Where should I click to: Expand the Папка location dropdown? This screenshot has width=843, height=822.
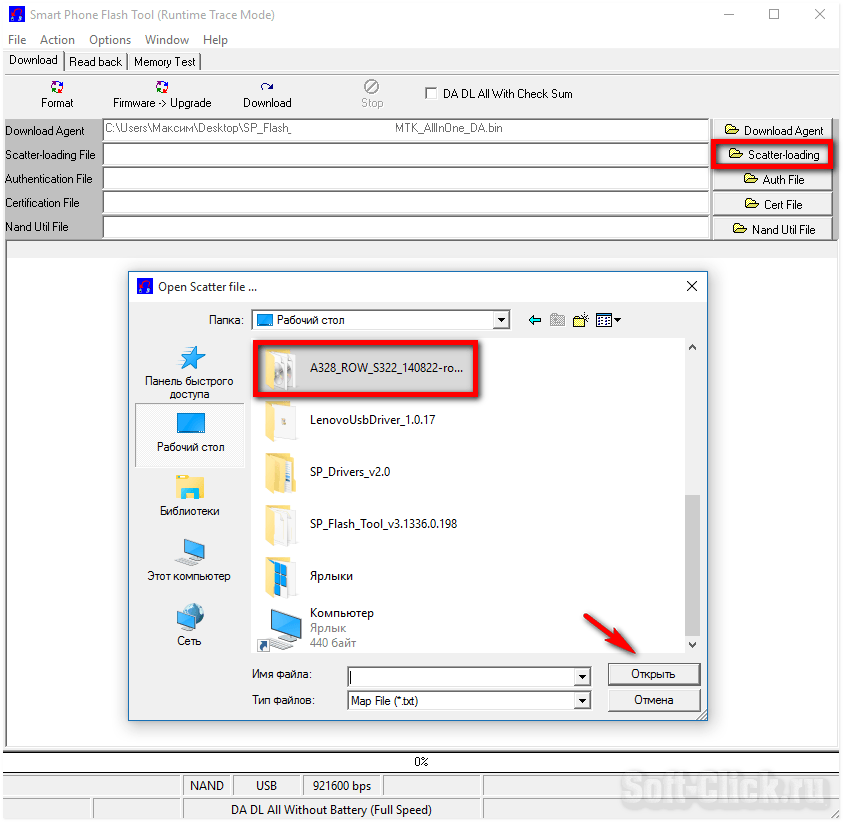501,320
